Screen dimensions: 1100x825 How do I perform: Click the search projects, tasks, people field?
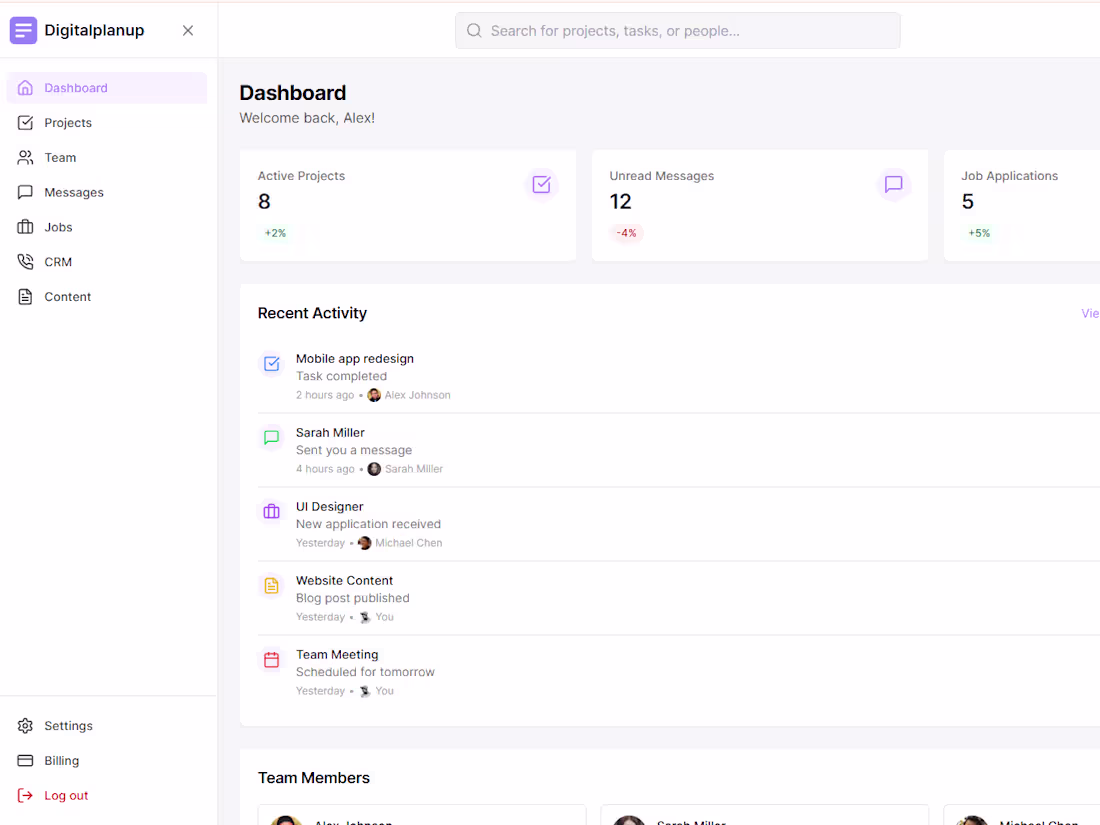tap(678, 31)
